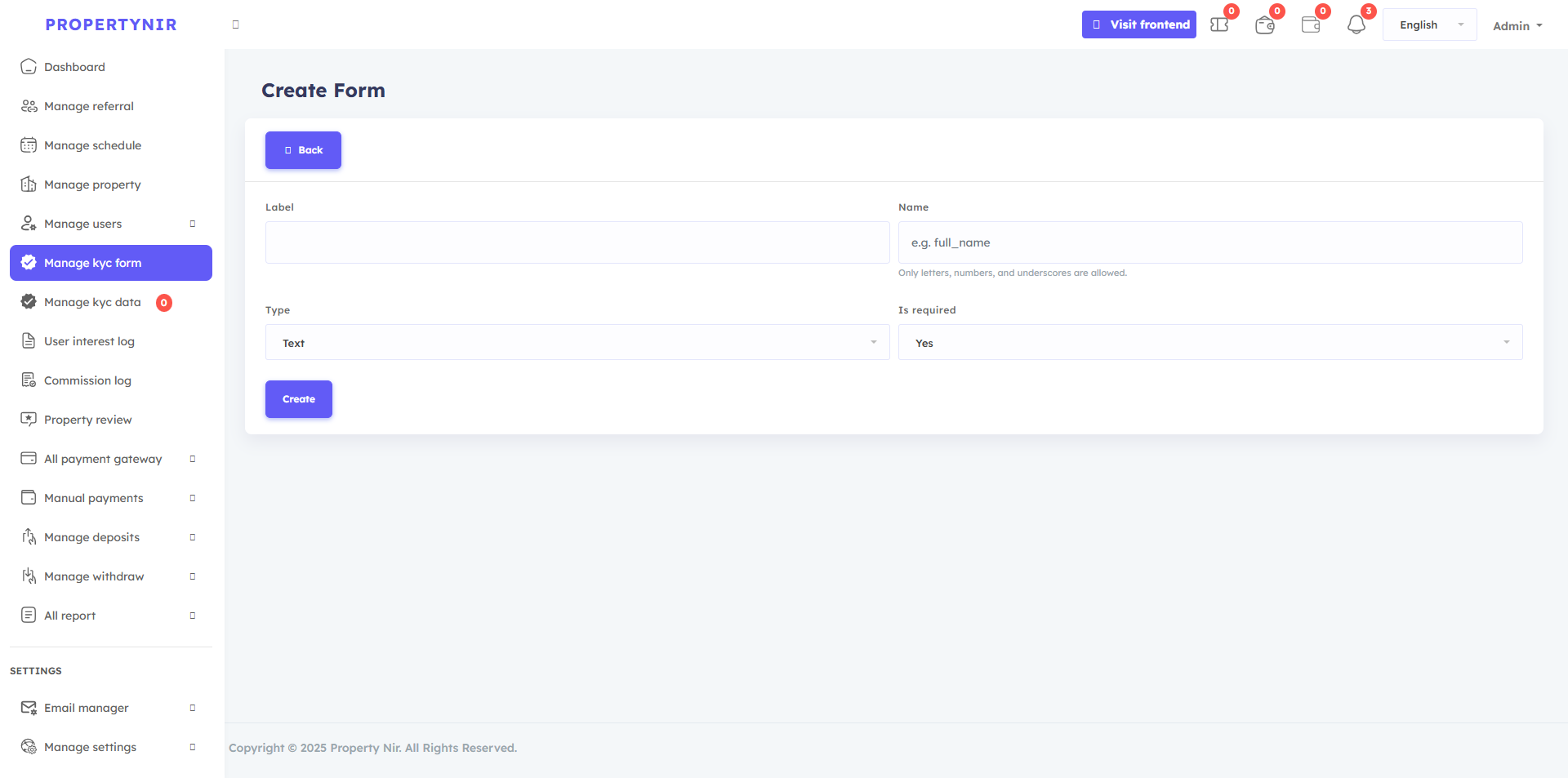
Task: Click the Label input field
Action: point(577,242)
